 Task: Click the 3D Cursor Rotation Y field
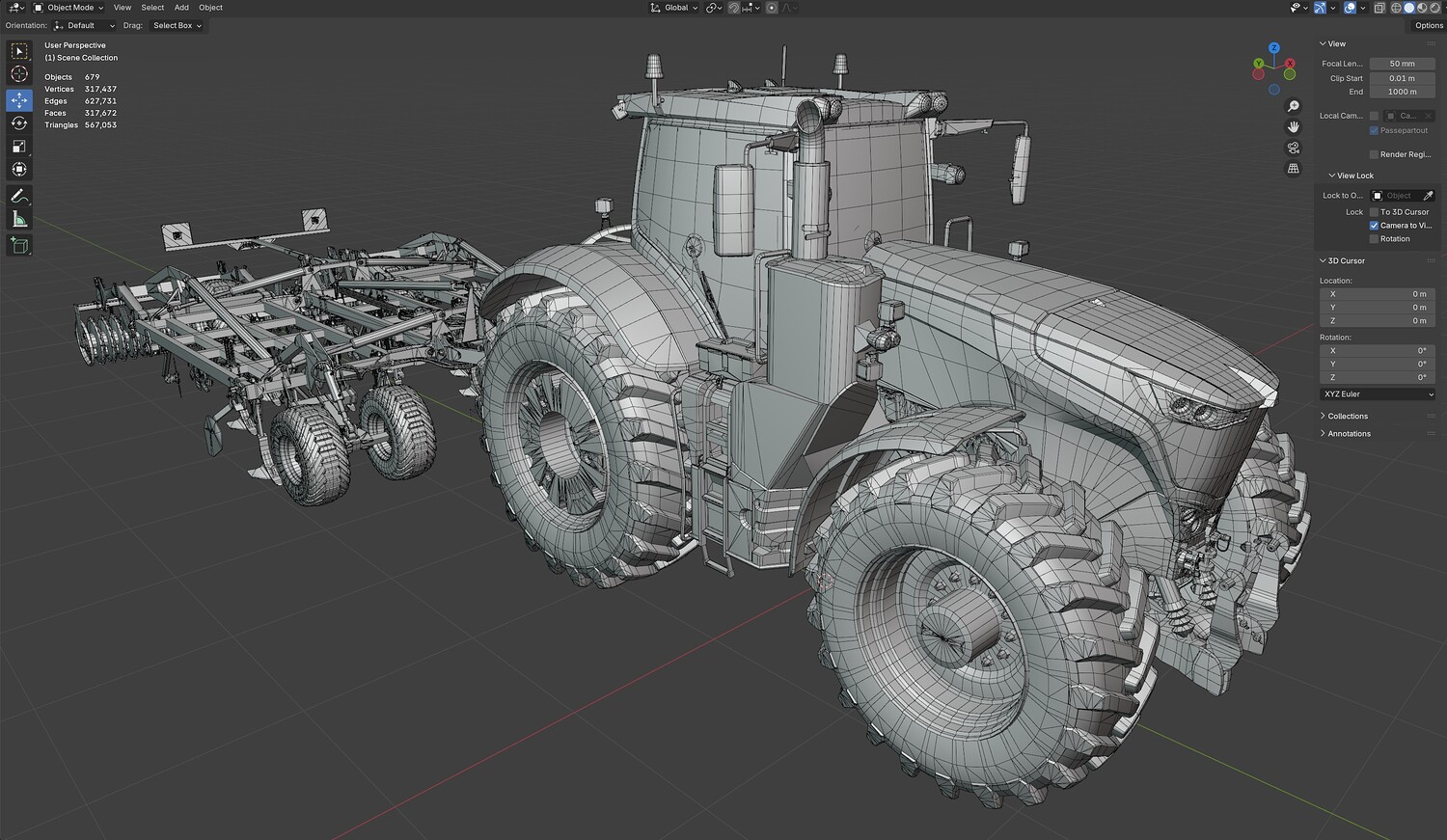click(x=1378, y=364)
